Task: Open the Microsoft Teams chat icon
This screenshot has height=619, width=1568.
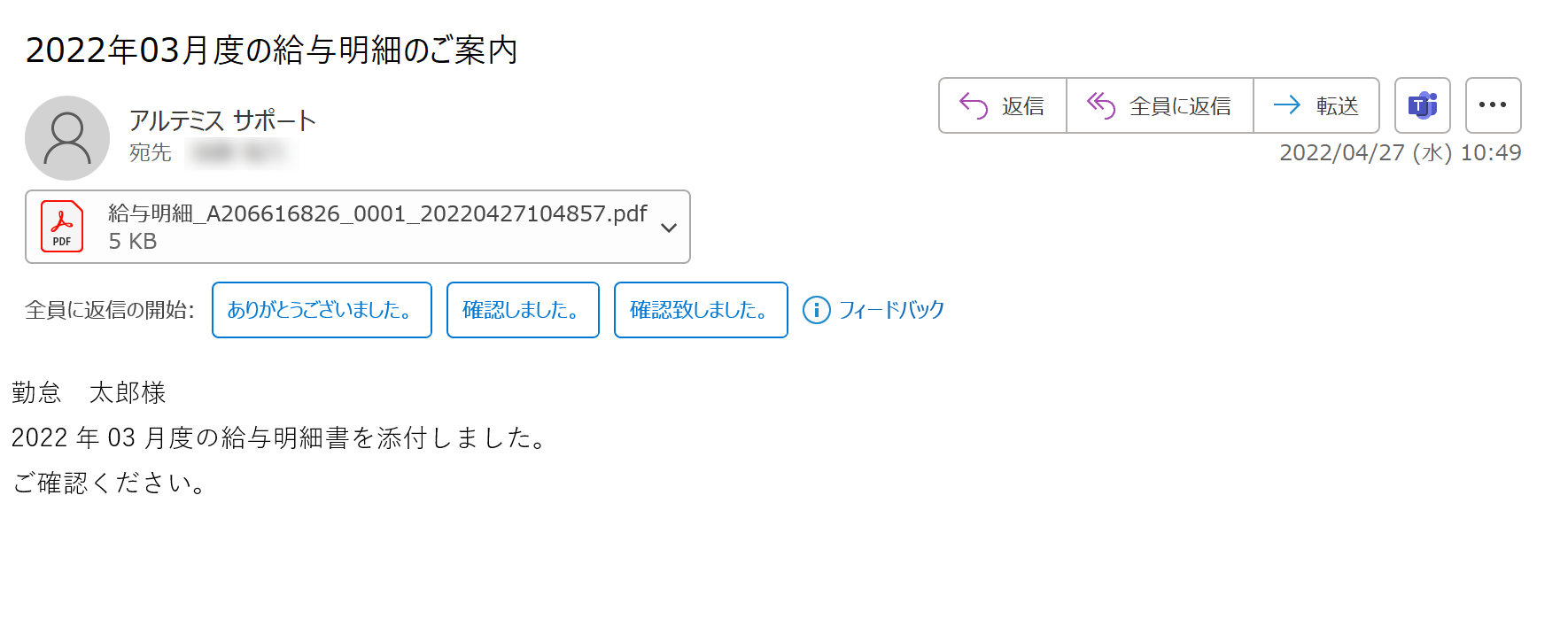Action: 1422,106
